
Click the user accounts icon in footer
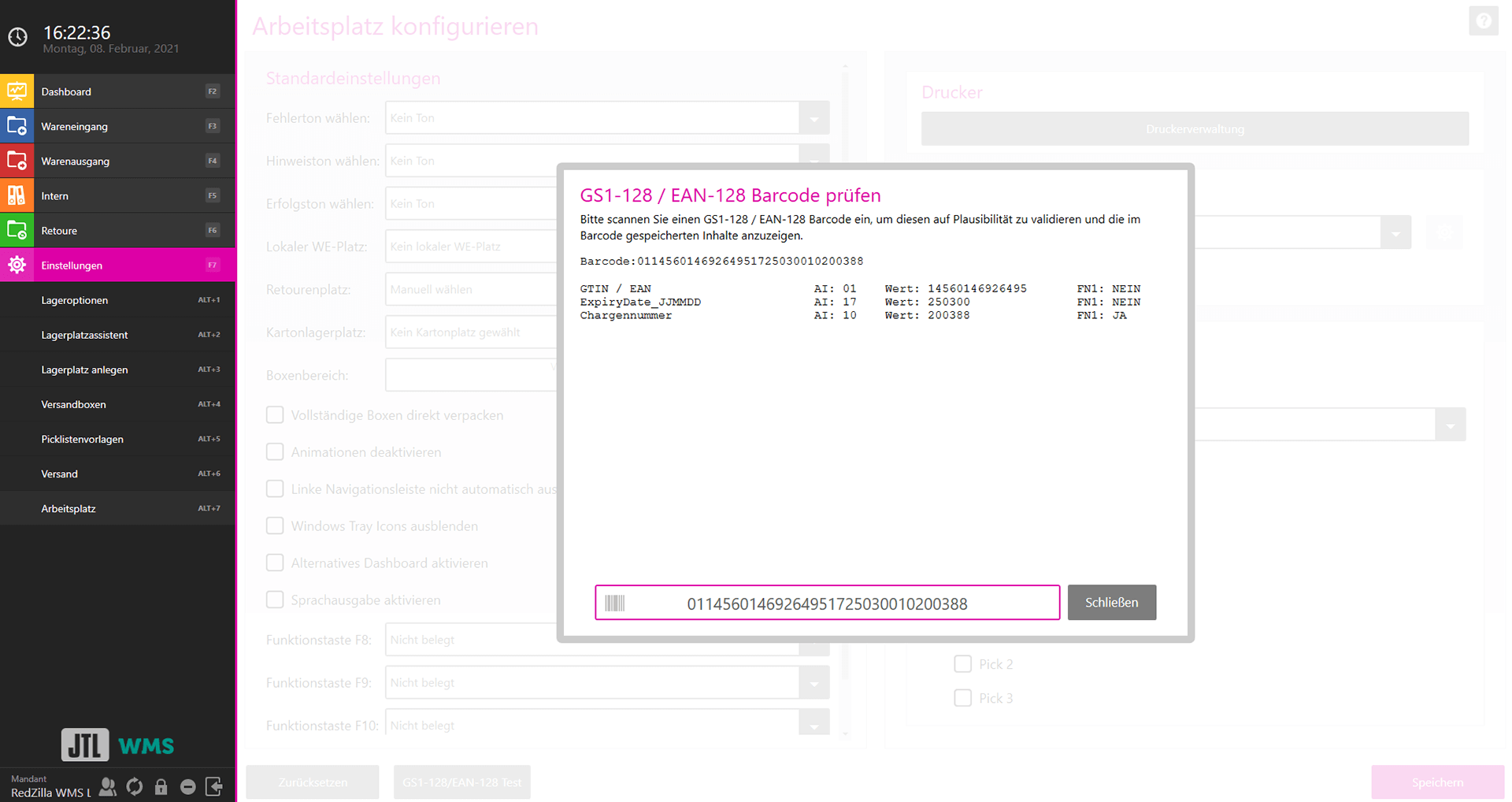point(108,786)
